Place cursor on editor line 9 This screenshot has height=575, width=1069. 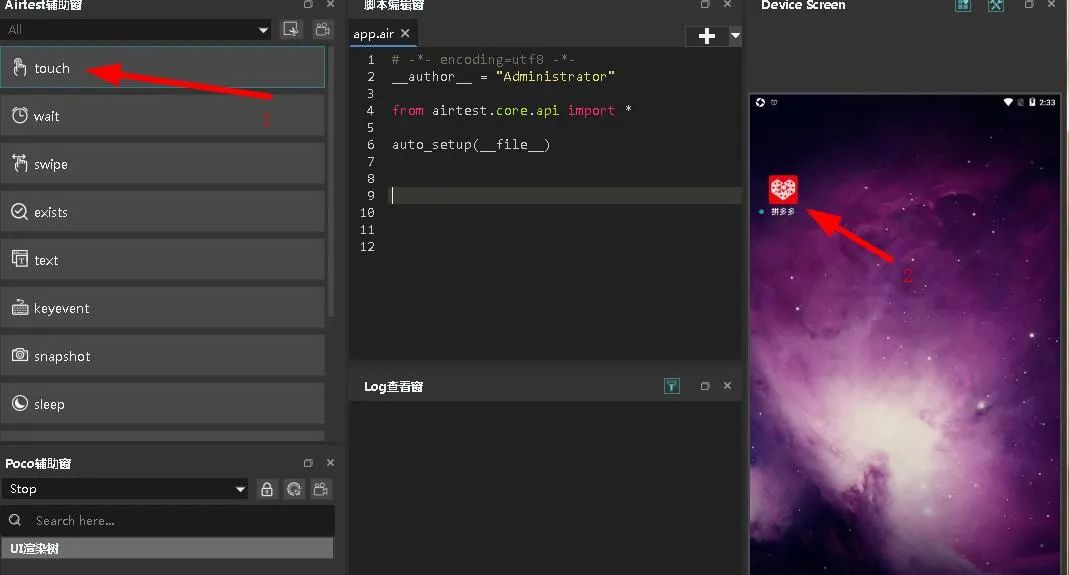(566, 196)
